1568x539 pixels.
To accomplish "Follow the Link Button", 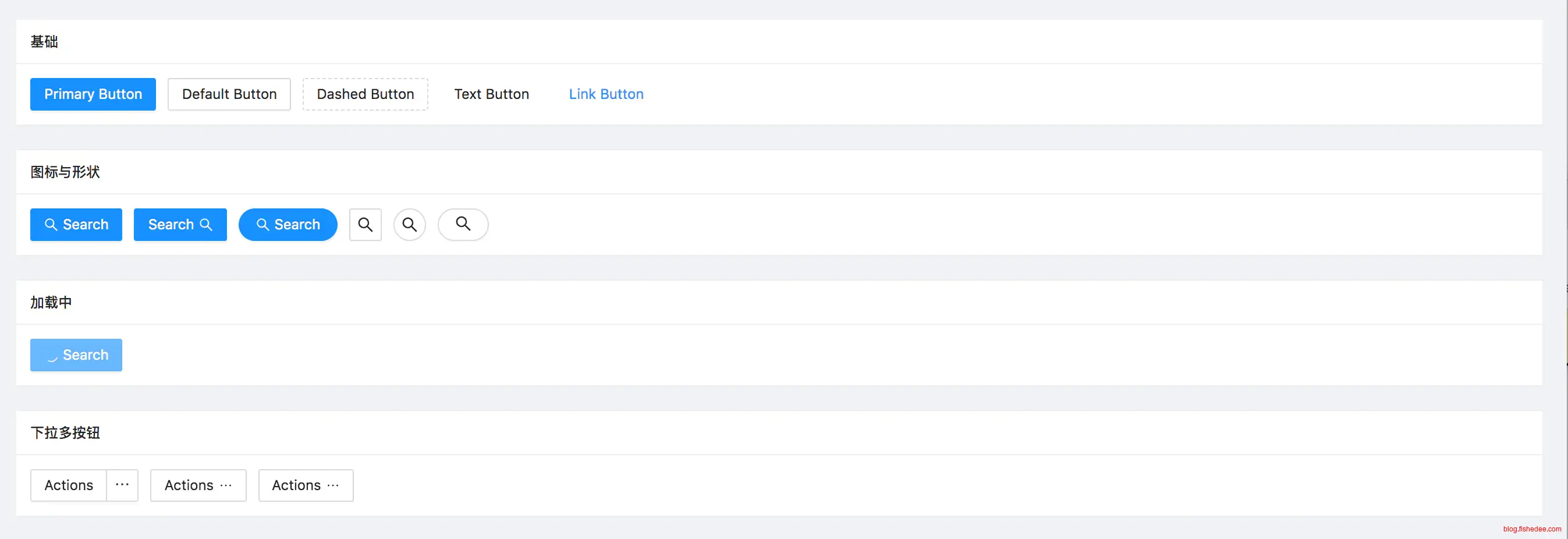I will [606, 94].
